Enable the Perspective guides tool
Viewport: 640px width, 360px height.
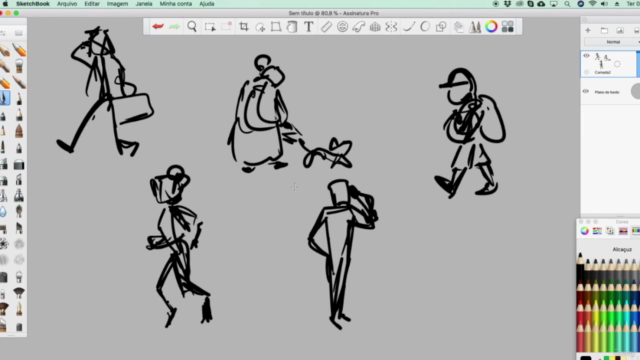point(375,27)
